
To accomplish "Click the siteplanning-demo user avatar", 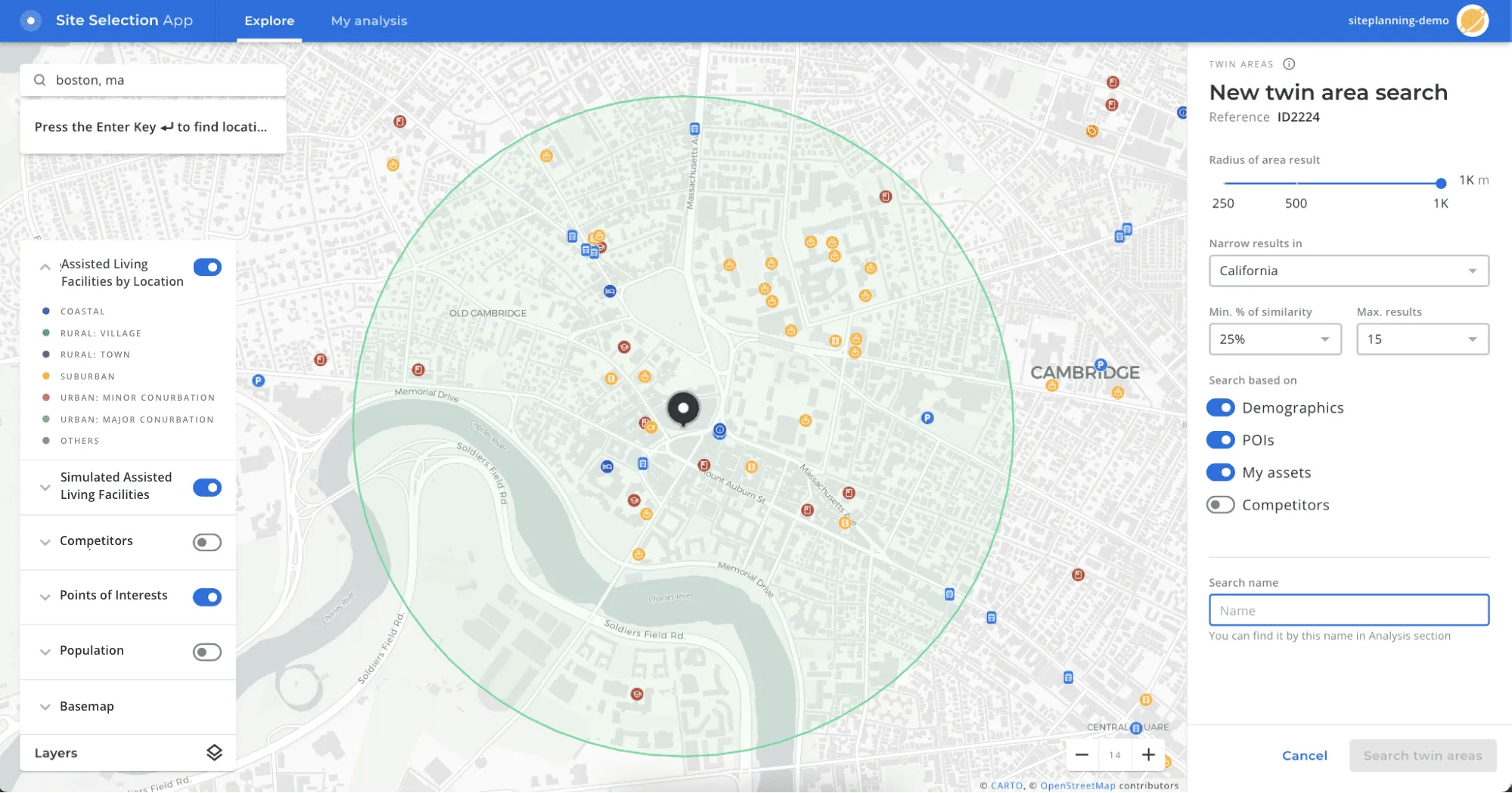I will [x=1472, y=20].
